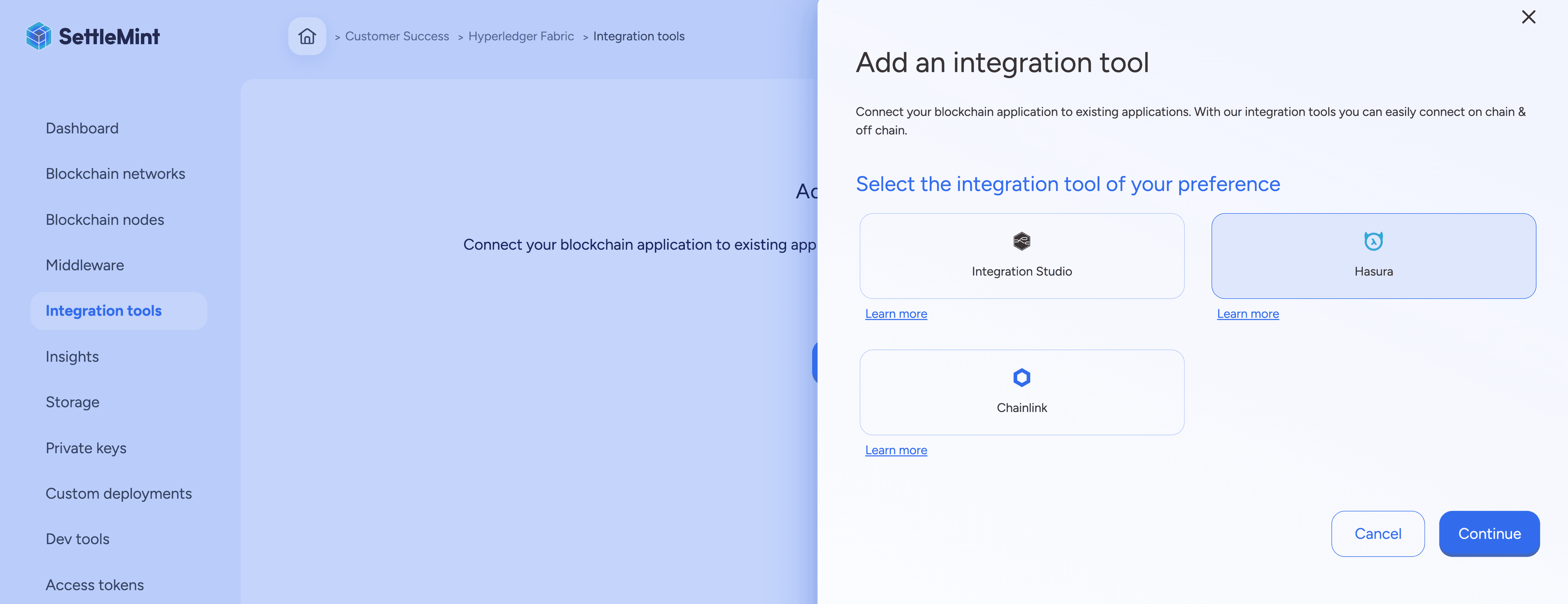1568x604 pixels.
Task: Click 'Select the integration tool of your preference'
Action: pos(1068,184)
